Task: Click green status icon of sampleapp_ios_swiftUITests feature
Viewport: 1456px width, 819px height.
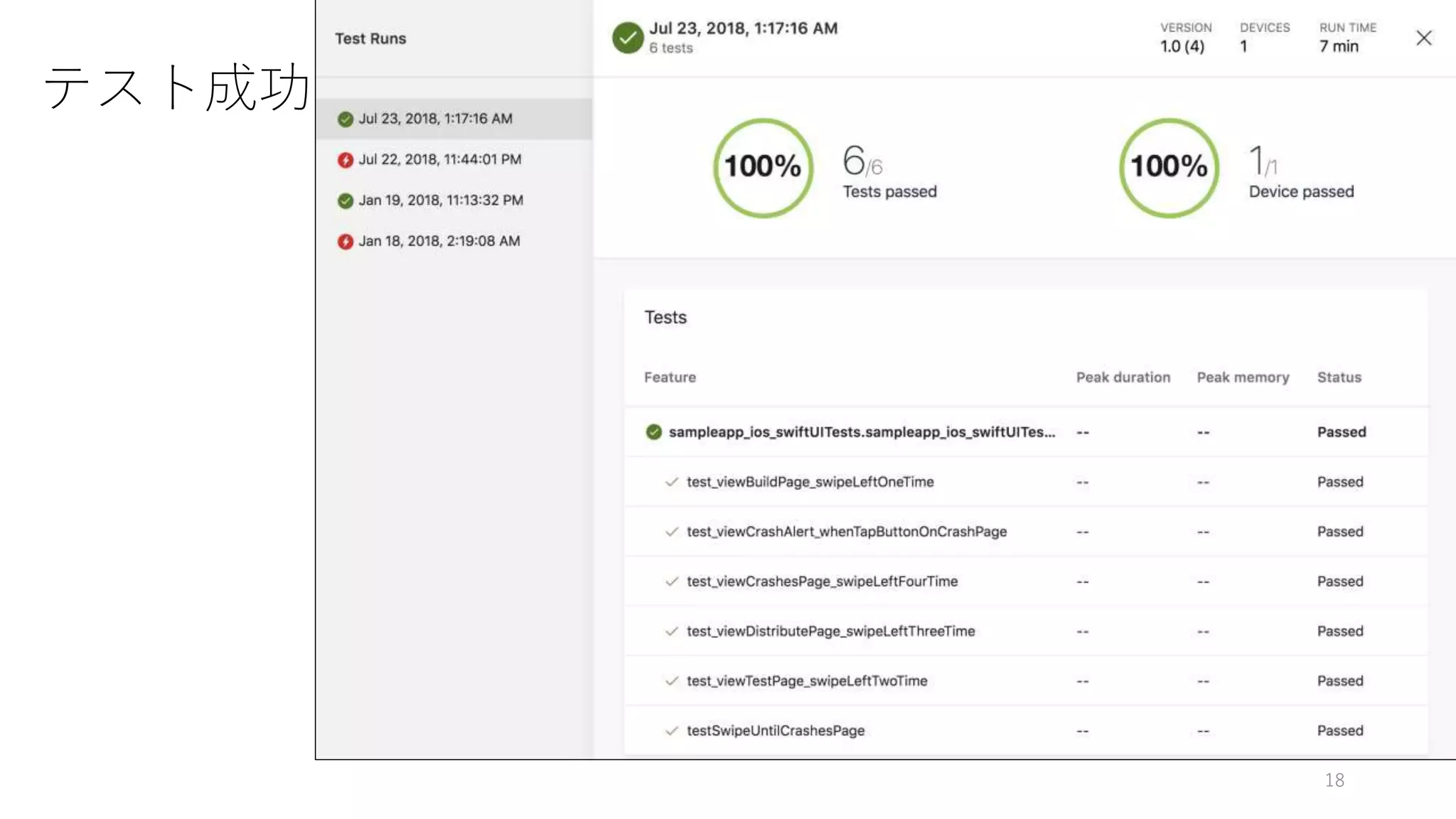Action: coord(653,432)
